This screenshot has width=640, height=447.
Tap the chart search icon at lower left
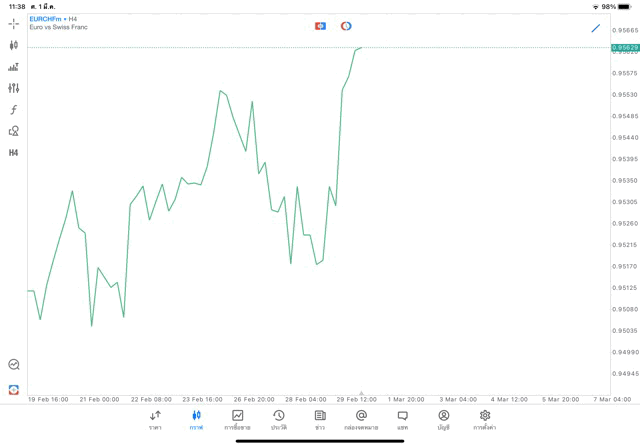13,365
